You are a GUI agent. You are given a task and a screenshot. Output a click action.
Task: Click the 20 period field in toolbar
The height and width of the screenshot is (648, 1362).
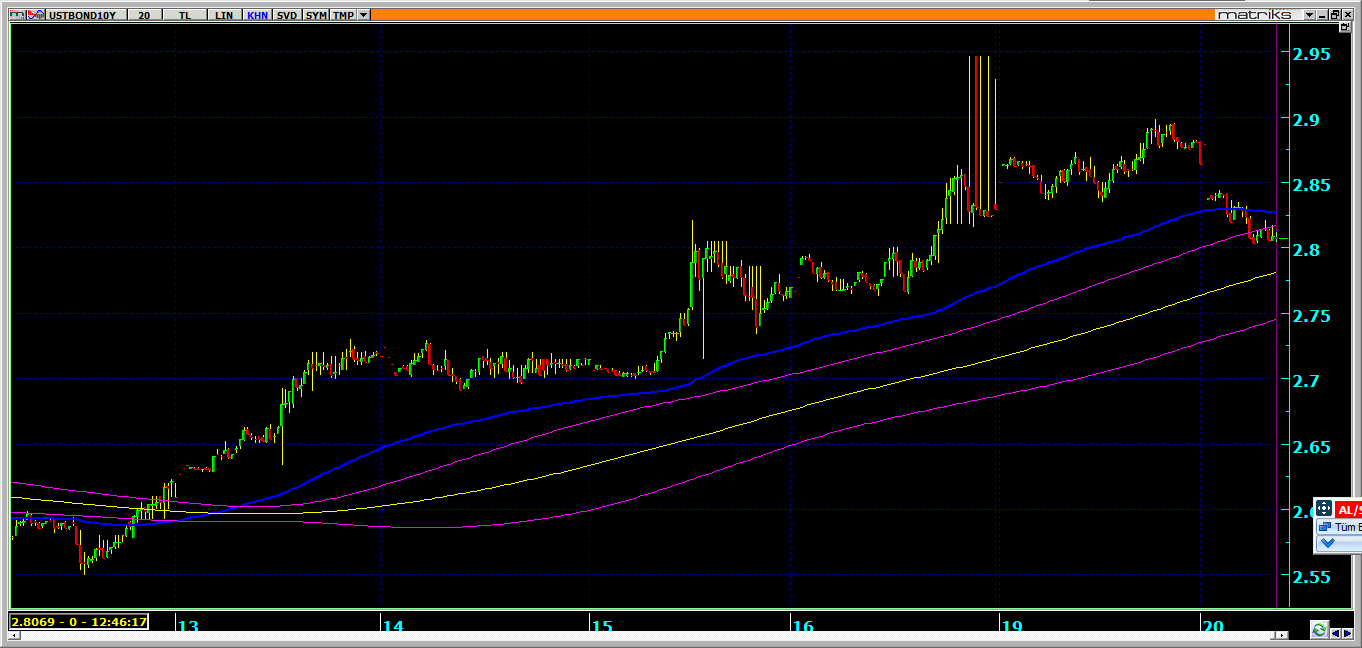pos(145,15)
